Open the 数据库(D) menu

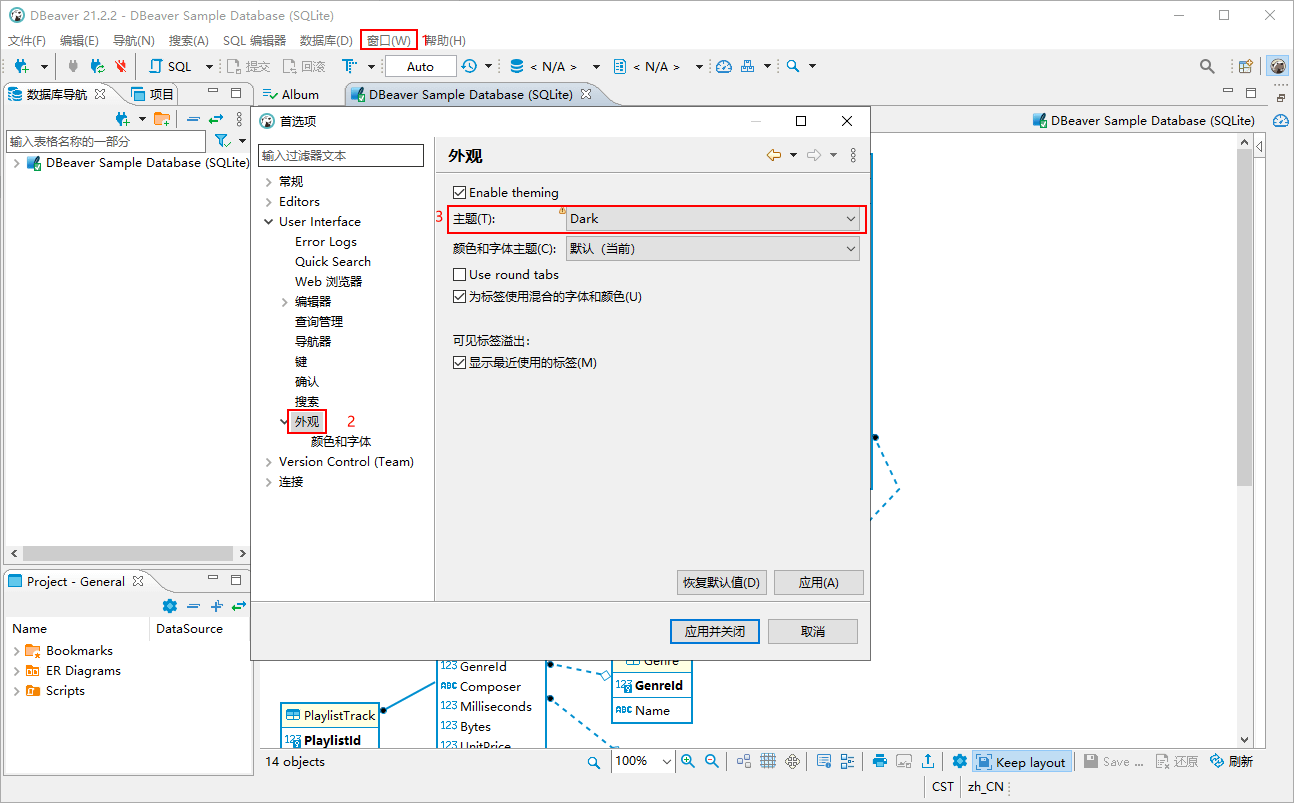coord(326,40)
